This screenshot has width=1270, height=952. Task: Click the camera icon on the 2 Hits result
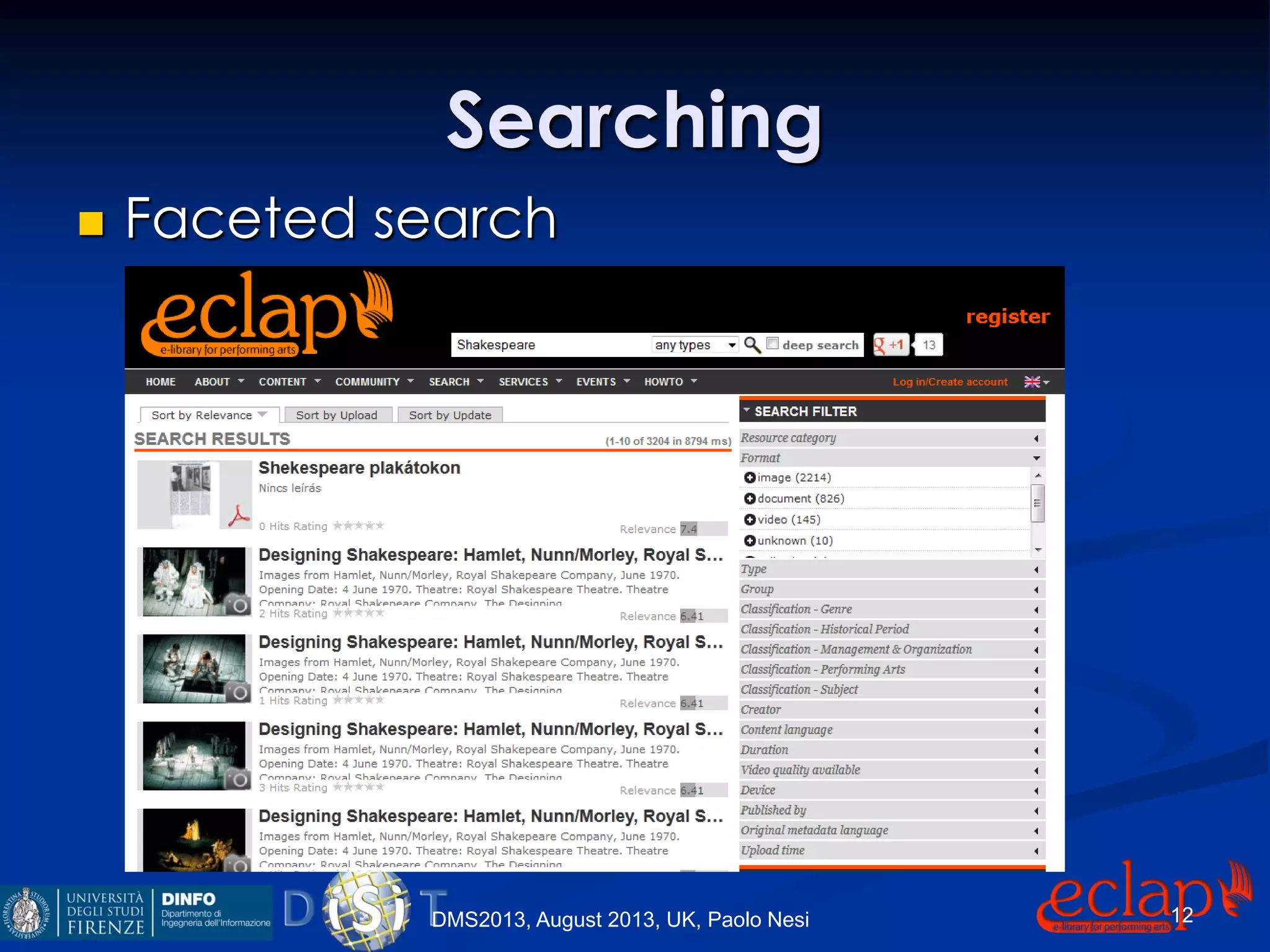coord(238,605)
